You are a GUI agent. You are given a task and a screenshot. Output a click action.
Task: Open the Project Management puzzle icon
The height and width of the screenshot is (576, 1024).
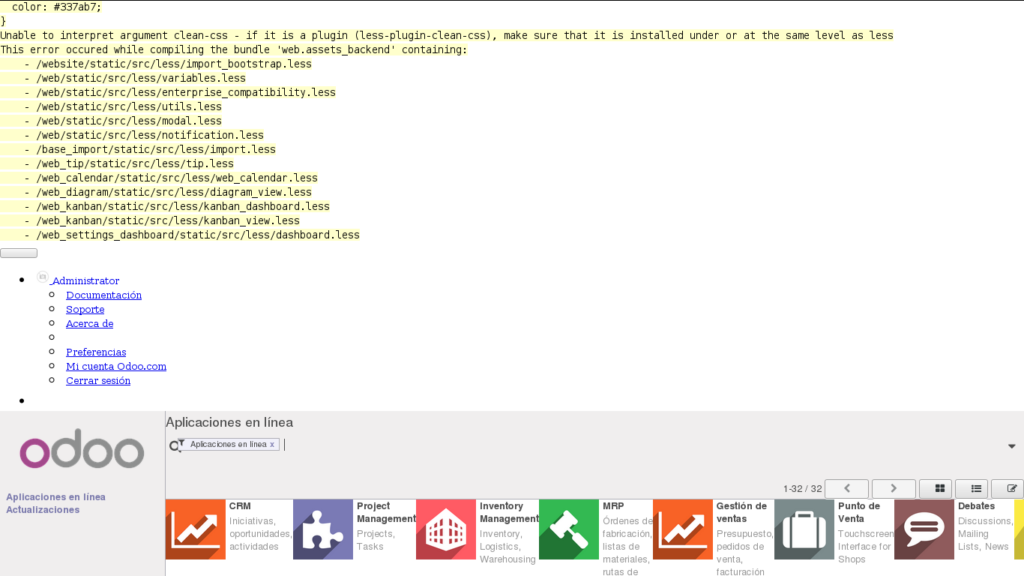(x=323, y=530)
